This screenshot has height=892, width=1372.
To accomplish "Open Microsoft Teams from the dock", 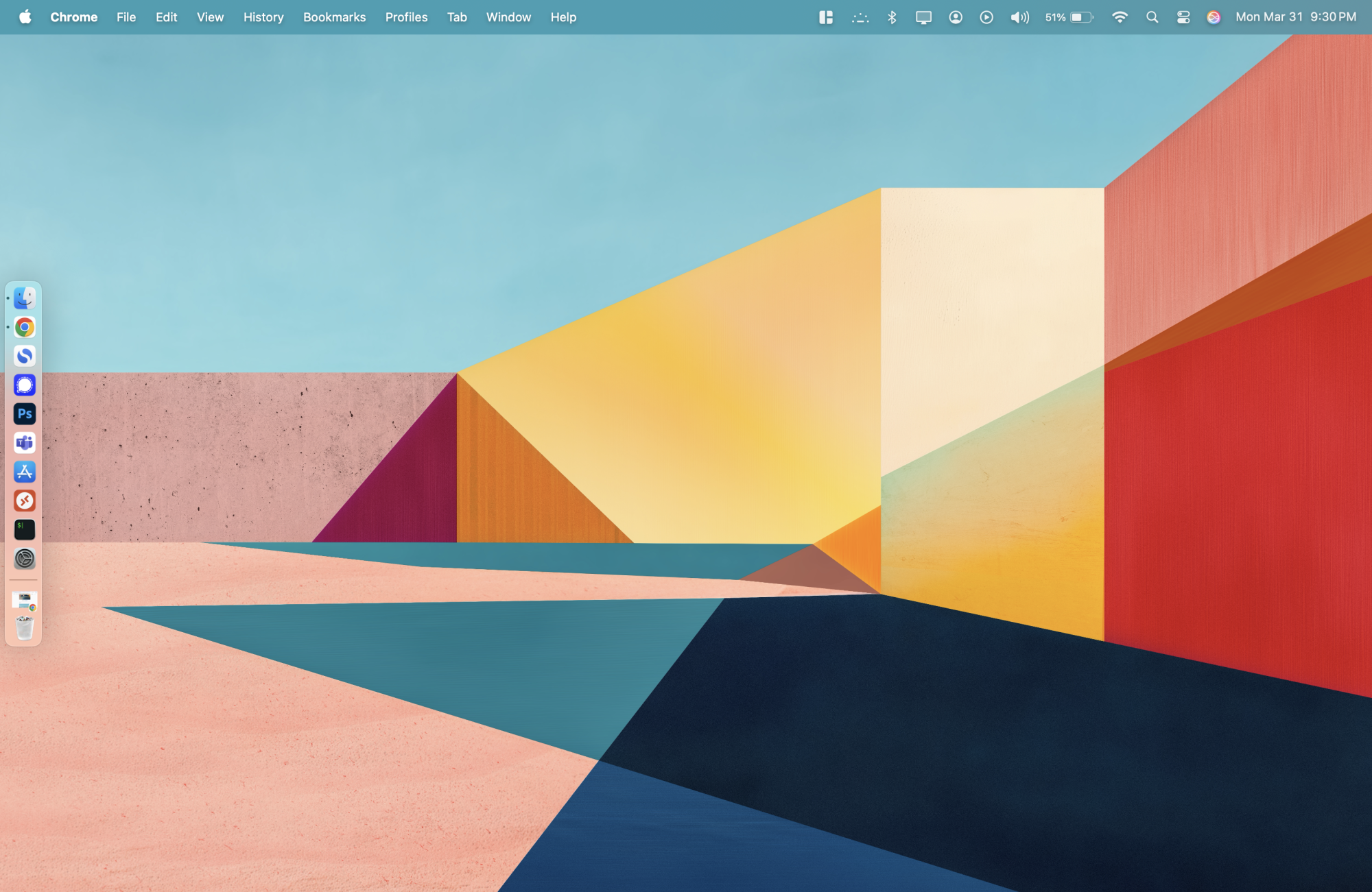I will pyautogui.click(x=25, y=443).
